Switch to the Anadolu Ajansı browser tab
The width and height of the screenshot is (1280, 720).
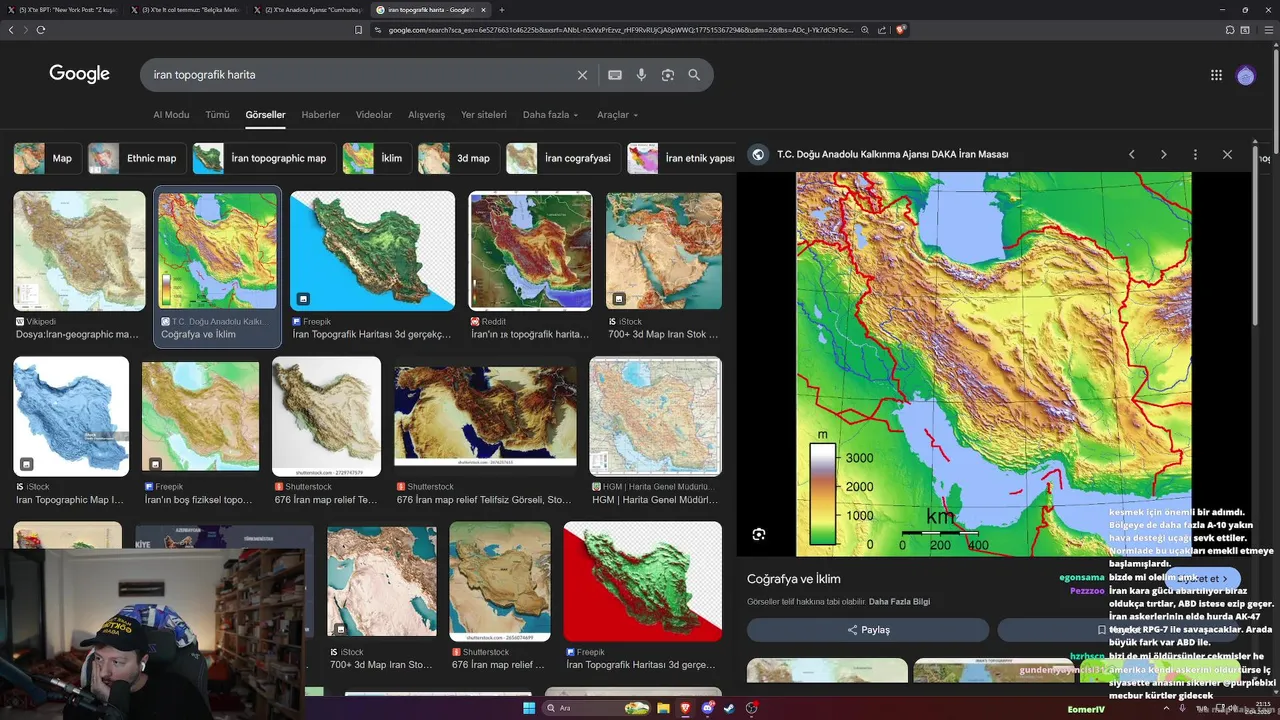(307, 10)
